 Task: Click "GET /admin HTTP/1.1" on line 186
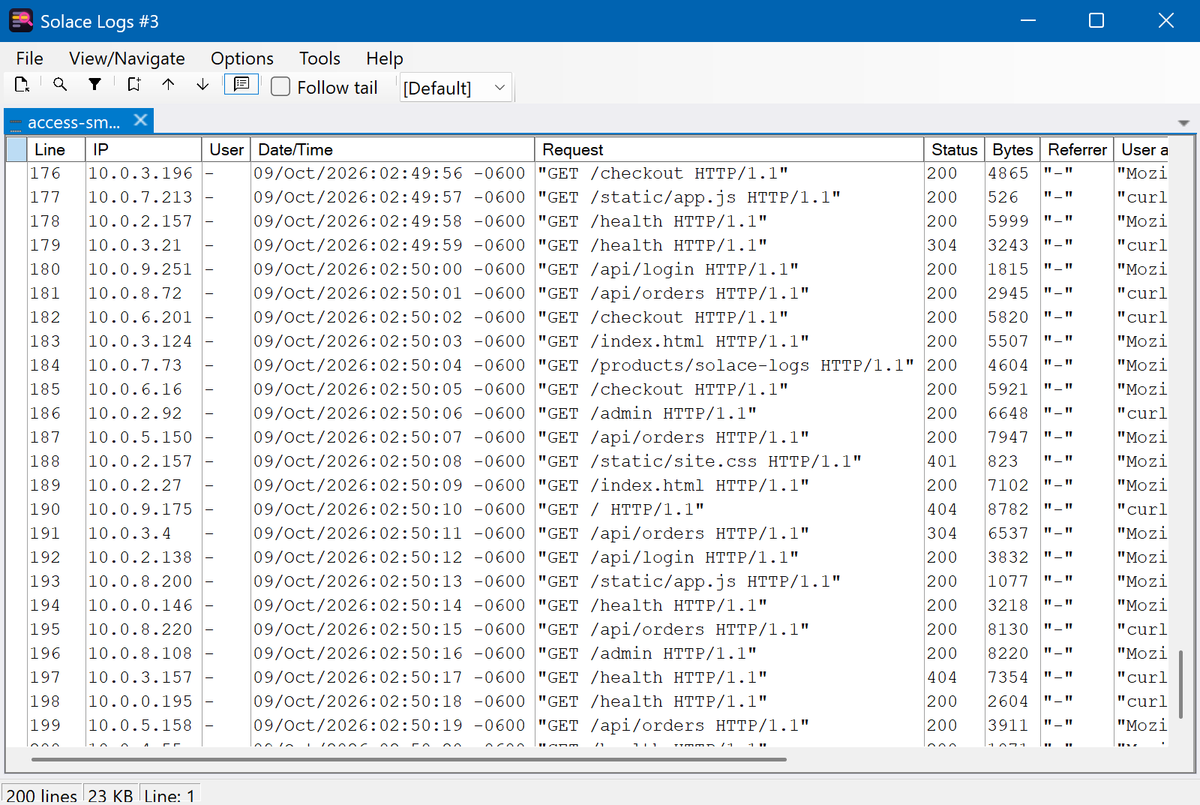[647, 413]
